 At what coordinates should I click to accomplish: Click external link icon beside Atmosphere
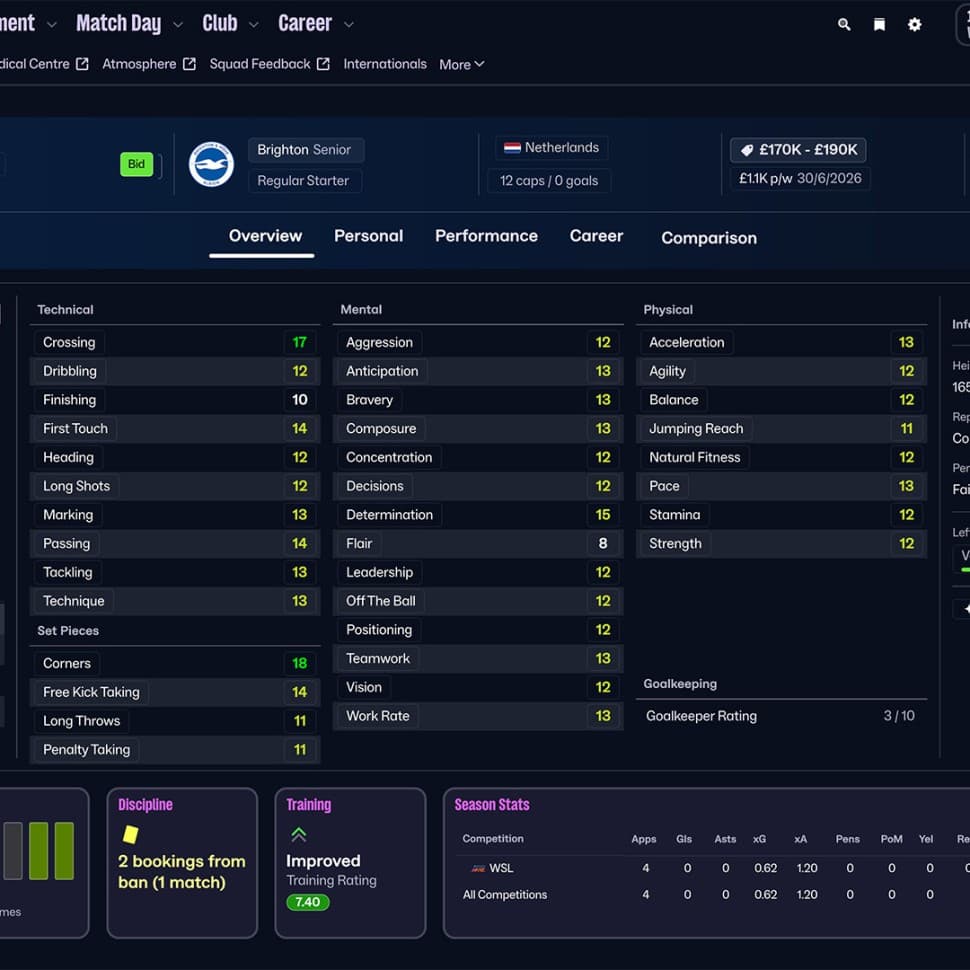(x=189, y=64)
